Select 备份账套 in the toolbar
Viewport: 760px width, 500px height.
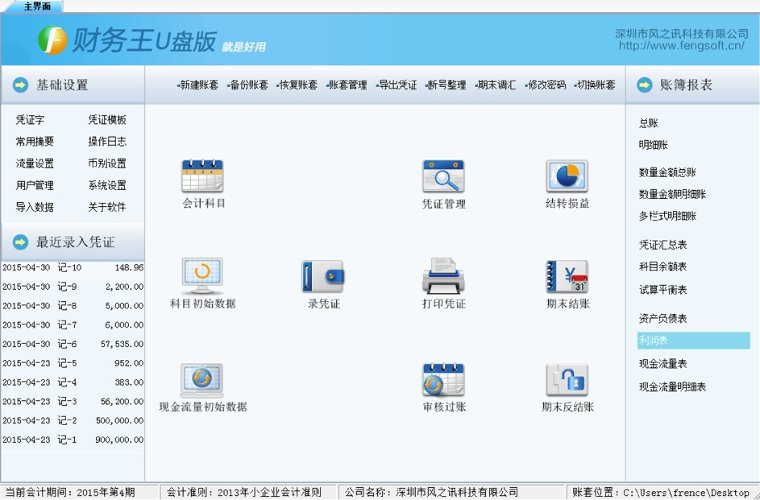[248, 85]
